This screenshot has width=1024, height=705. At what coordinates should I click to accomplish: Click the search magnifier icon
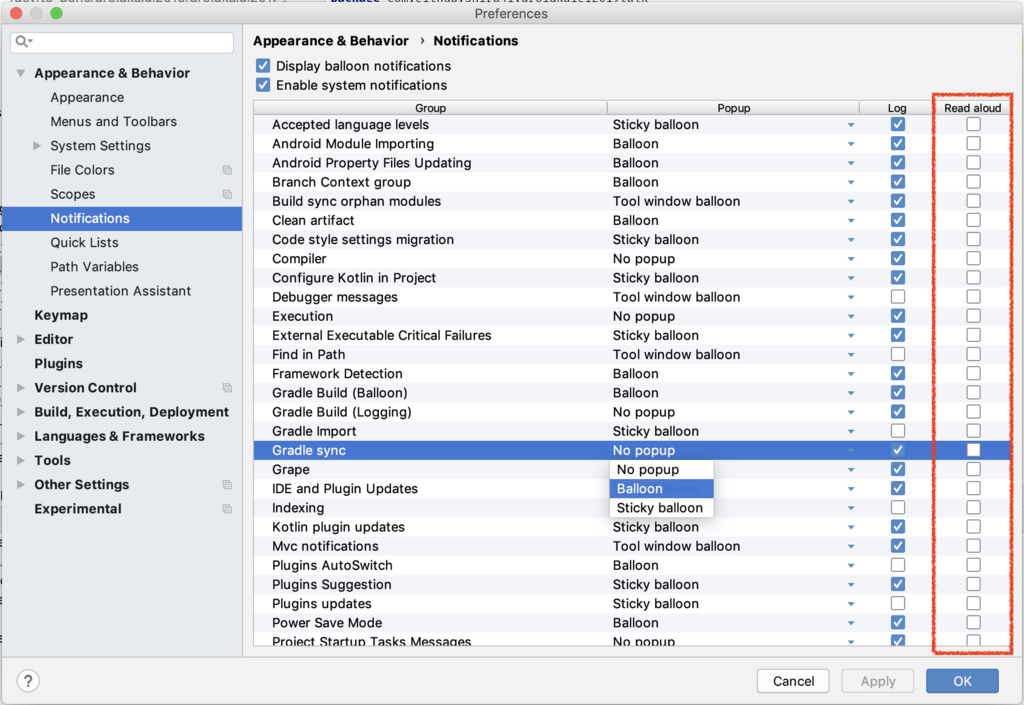point(23,42)
